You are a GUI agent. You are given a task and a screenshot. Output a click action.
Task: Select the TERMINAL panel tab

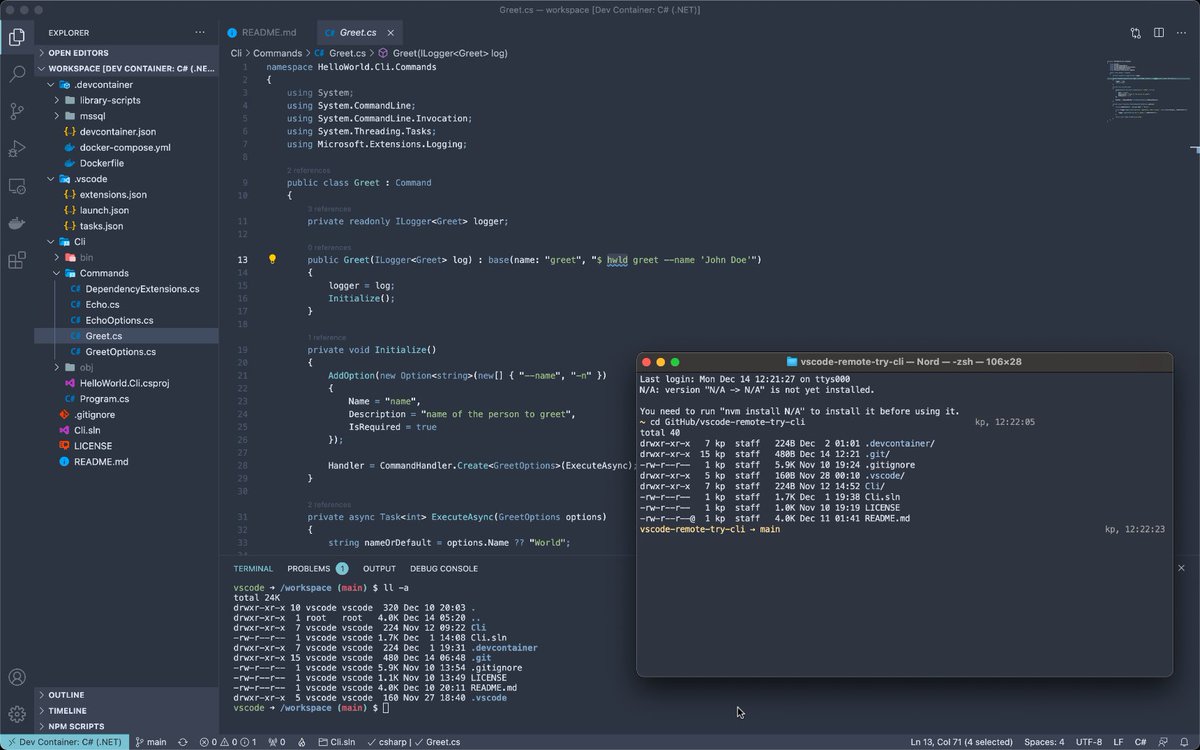tap(253, 568)
